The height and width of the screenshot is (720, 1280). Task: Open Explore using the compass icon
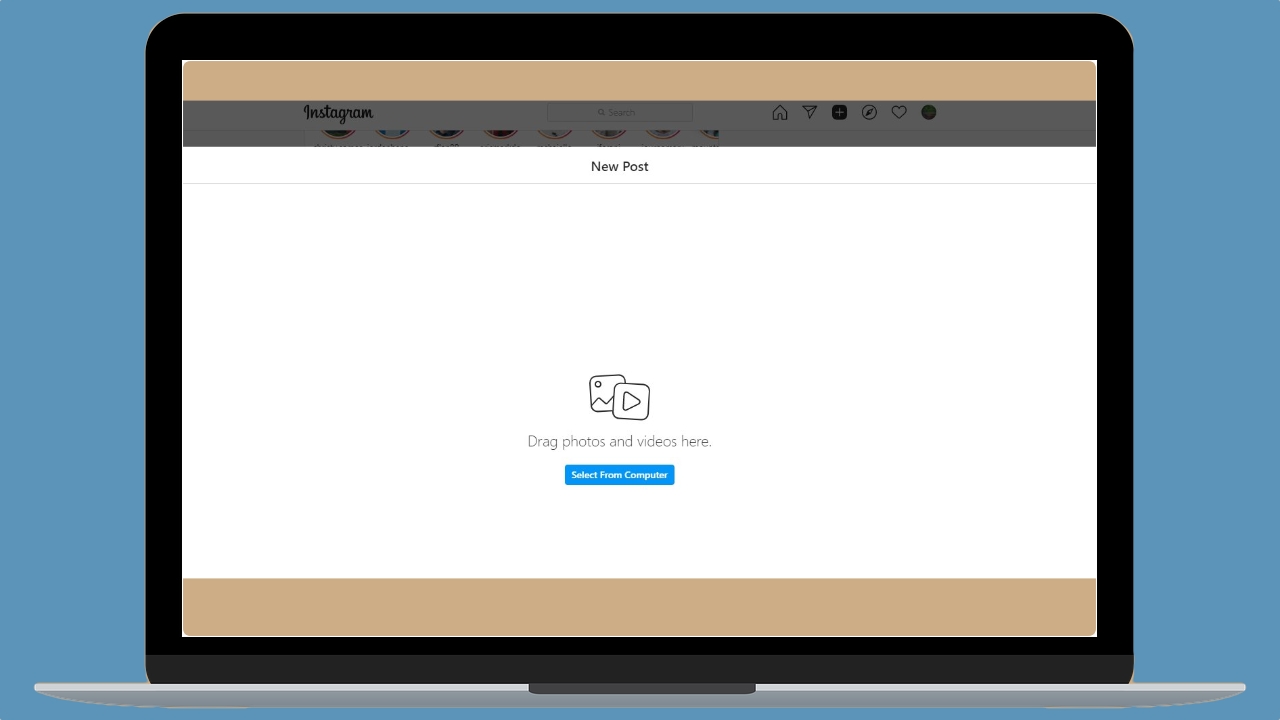(x=869, y=112)
